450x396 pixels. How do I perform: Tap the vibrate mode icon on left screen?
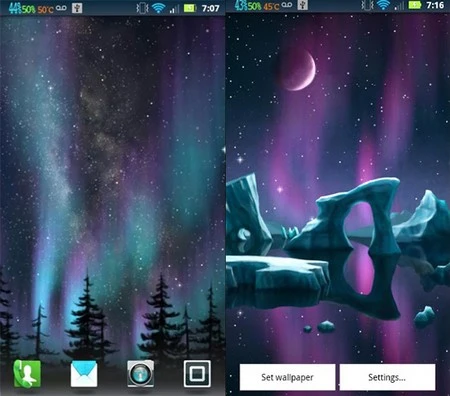tap(142, 8)
